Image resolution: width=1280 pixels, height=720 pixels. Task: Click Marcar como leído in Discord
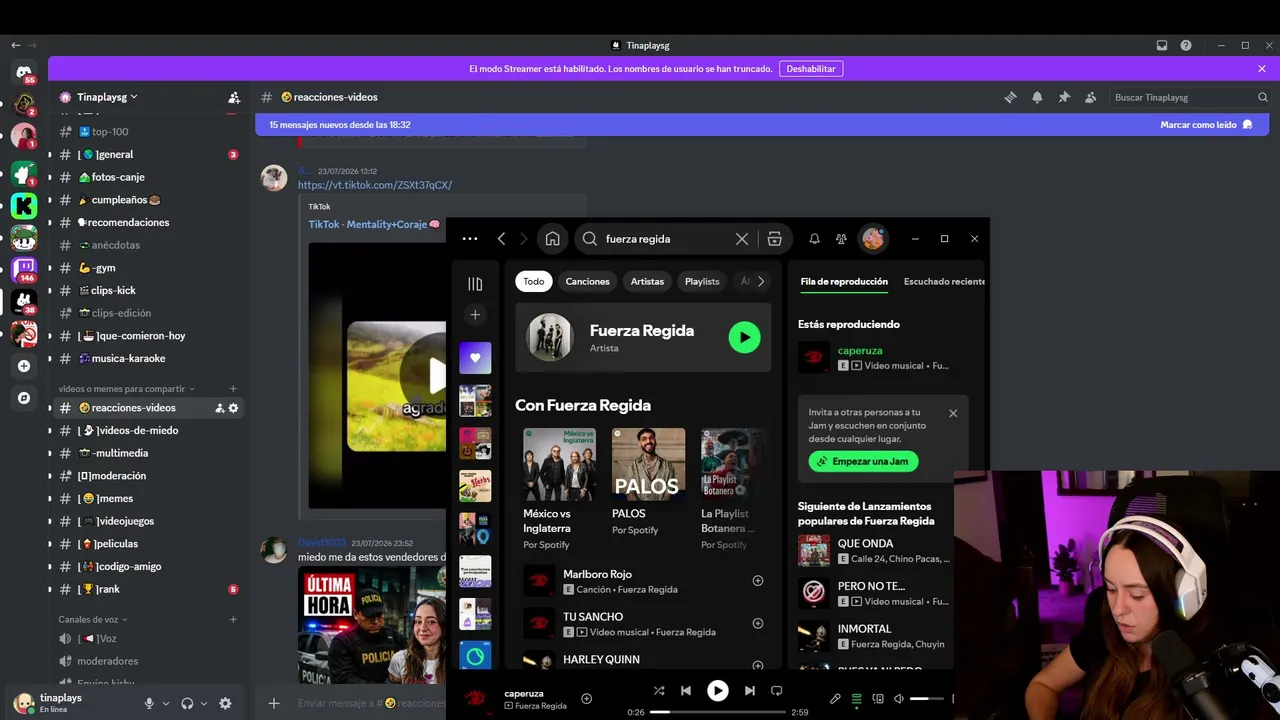tap(1206, 125)
